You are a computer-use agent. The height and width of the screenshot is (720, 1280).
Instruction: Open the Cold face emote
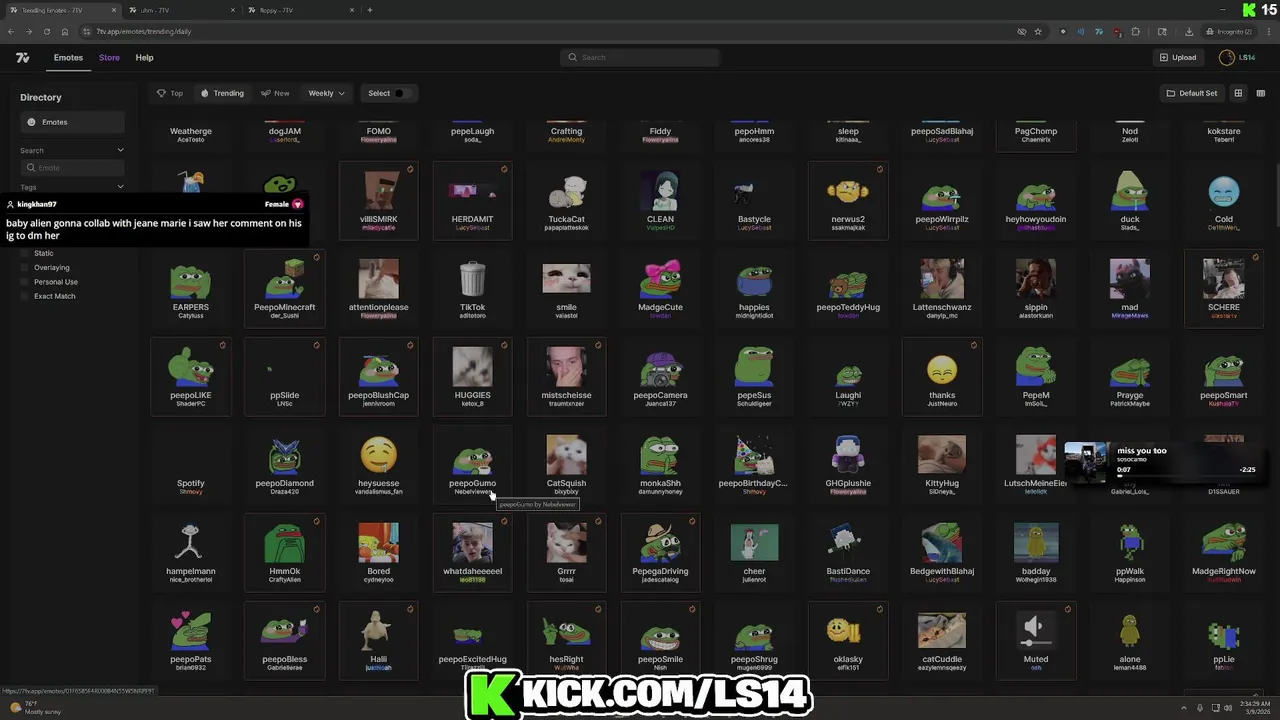1224,200
